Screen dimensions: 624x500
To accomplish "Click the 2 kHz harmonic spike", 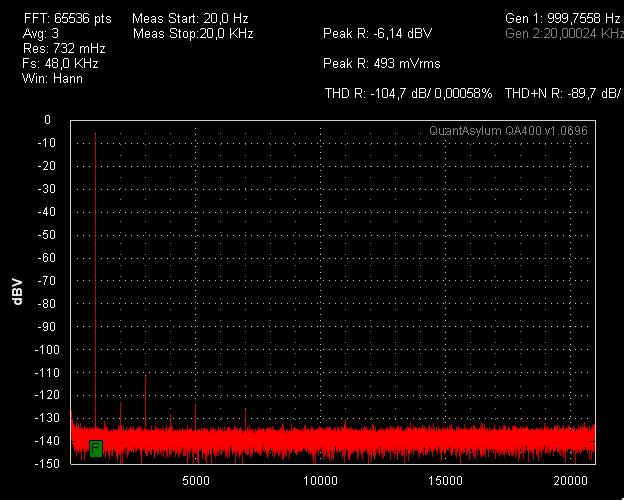I will (x=121, y=414).
